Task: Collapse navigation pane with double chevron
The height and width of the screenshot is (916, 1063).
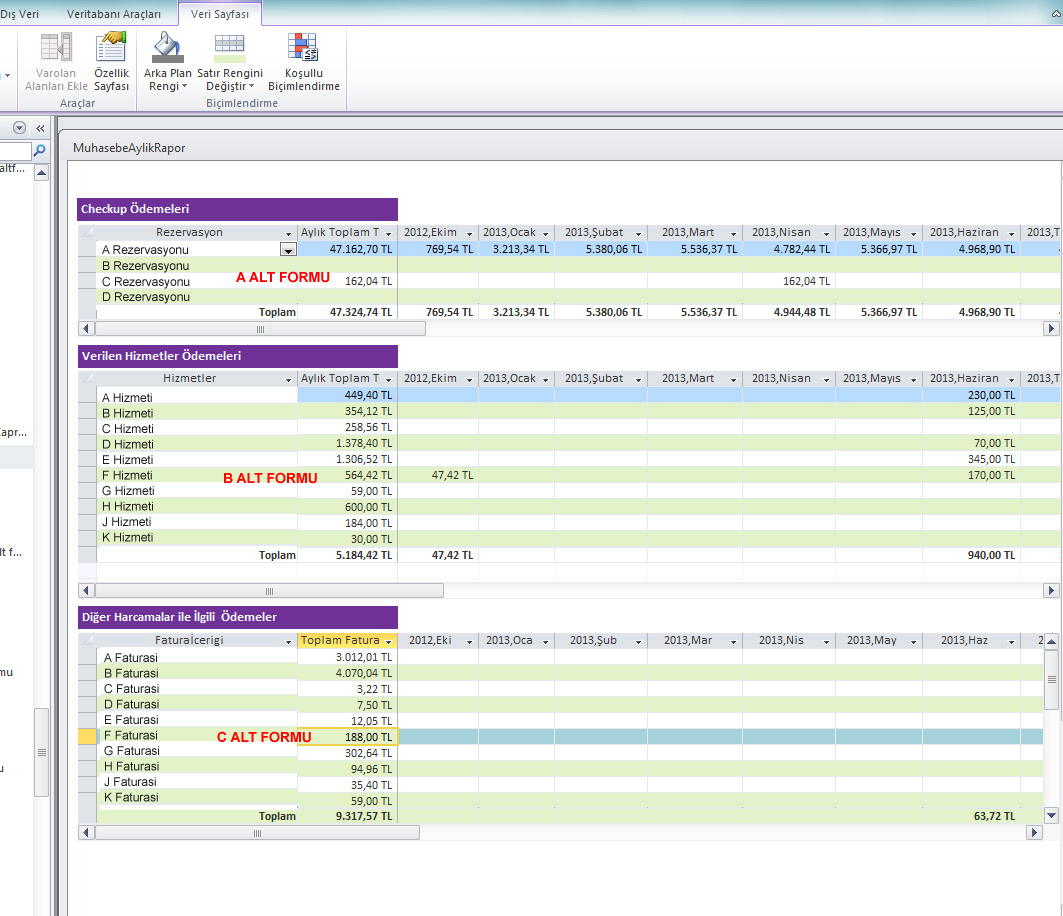Action: coord(40,128)
